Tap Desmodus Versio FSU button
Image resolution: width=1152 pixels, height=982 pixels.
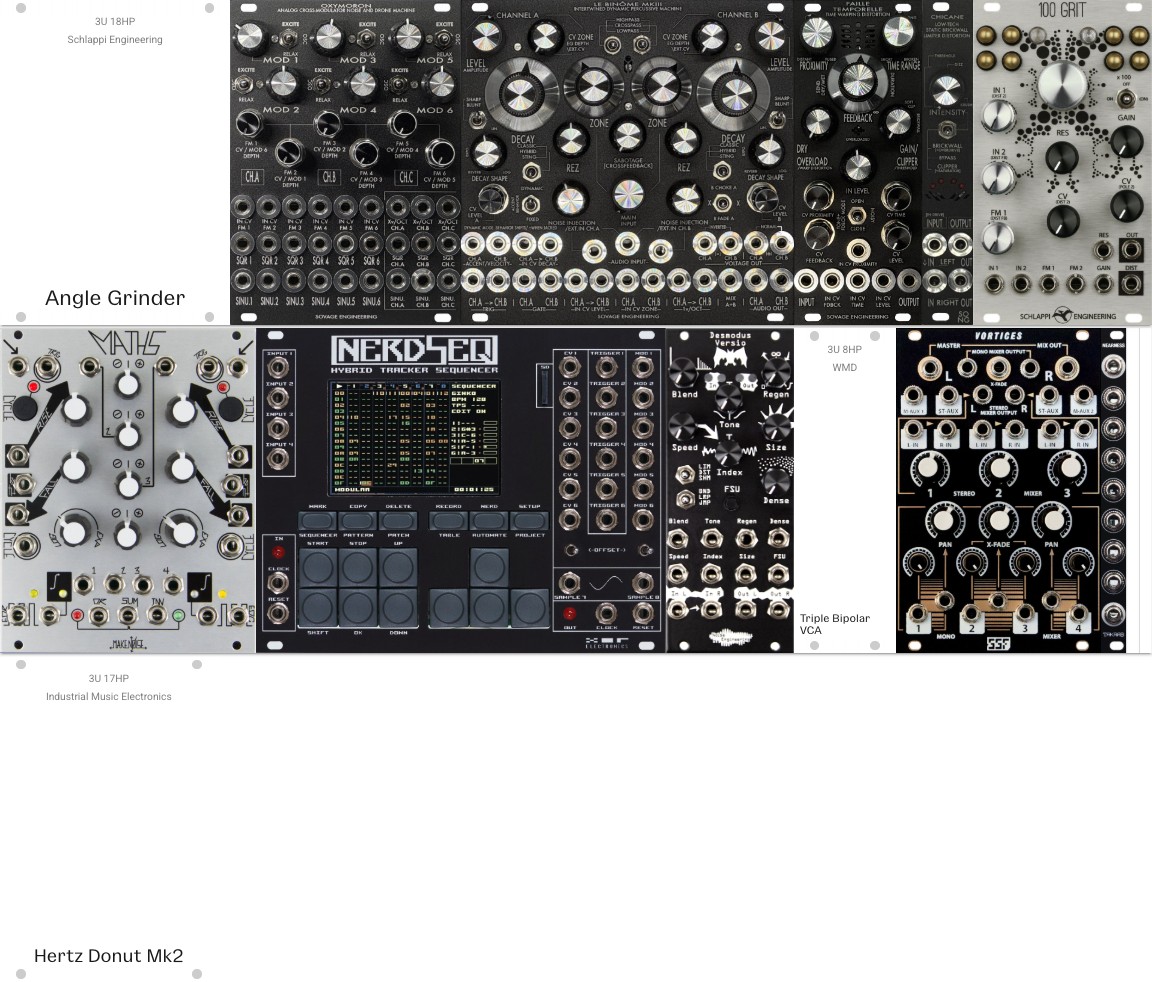[x=731, y=503]
